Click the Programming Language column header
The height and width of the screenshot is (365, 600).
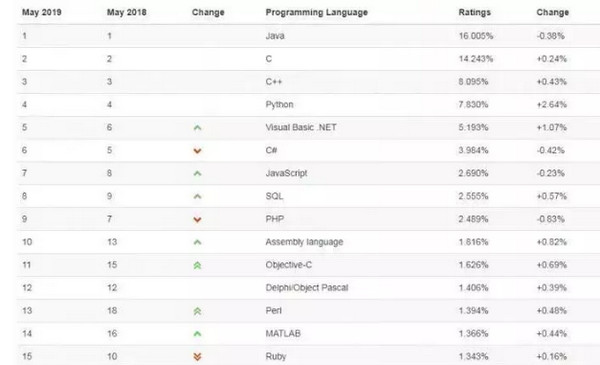(316, 12)
